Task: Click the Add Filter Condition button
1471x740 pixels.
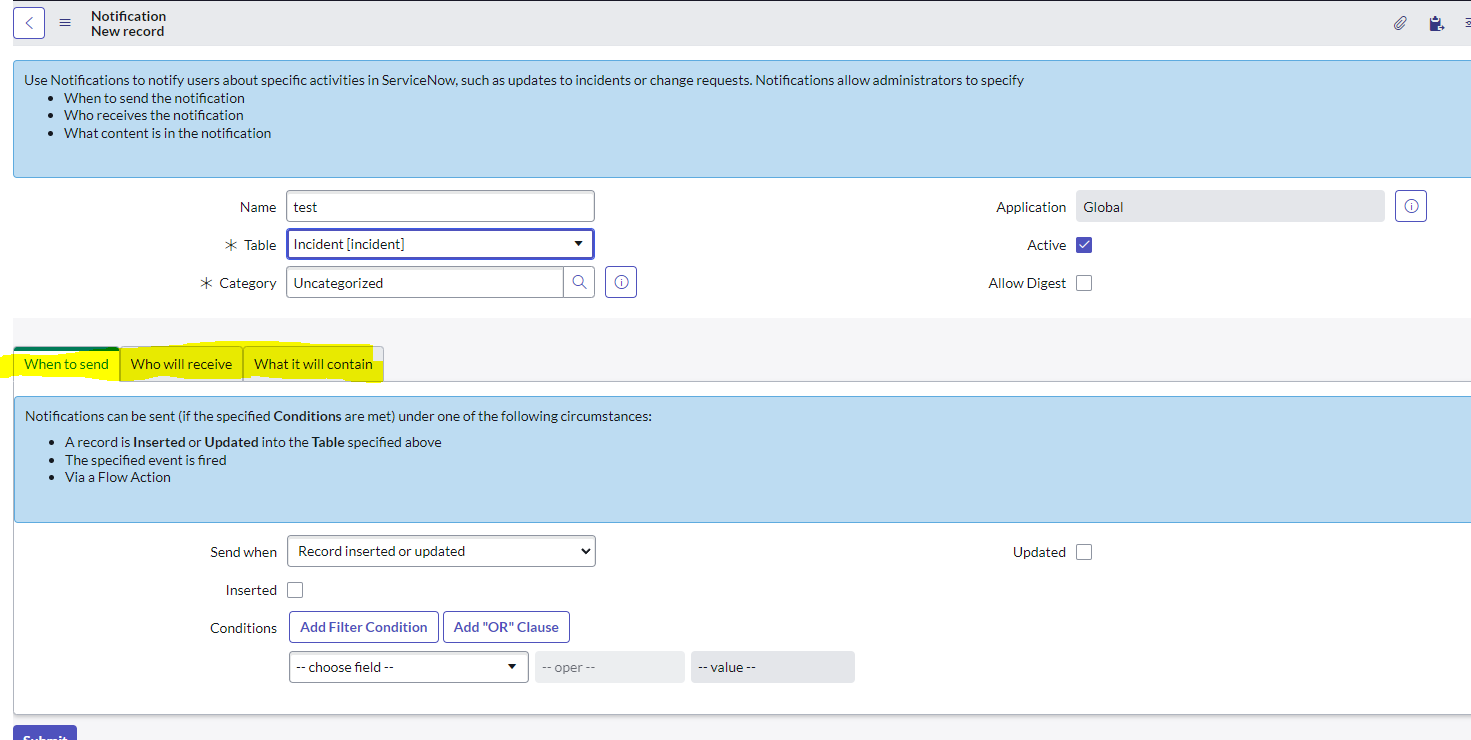Action: (364, 627)
